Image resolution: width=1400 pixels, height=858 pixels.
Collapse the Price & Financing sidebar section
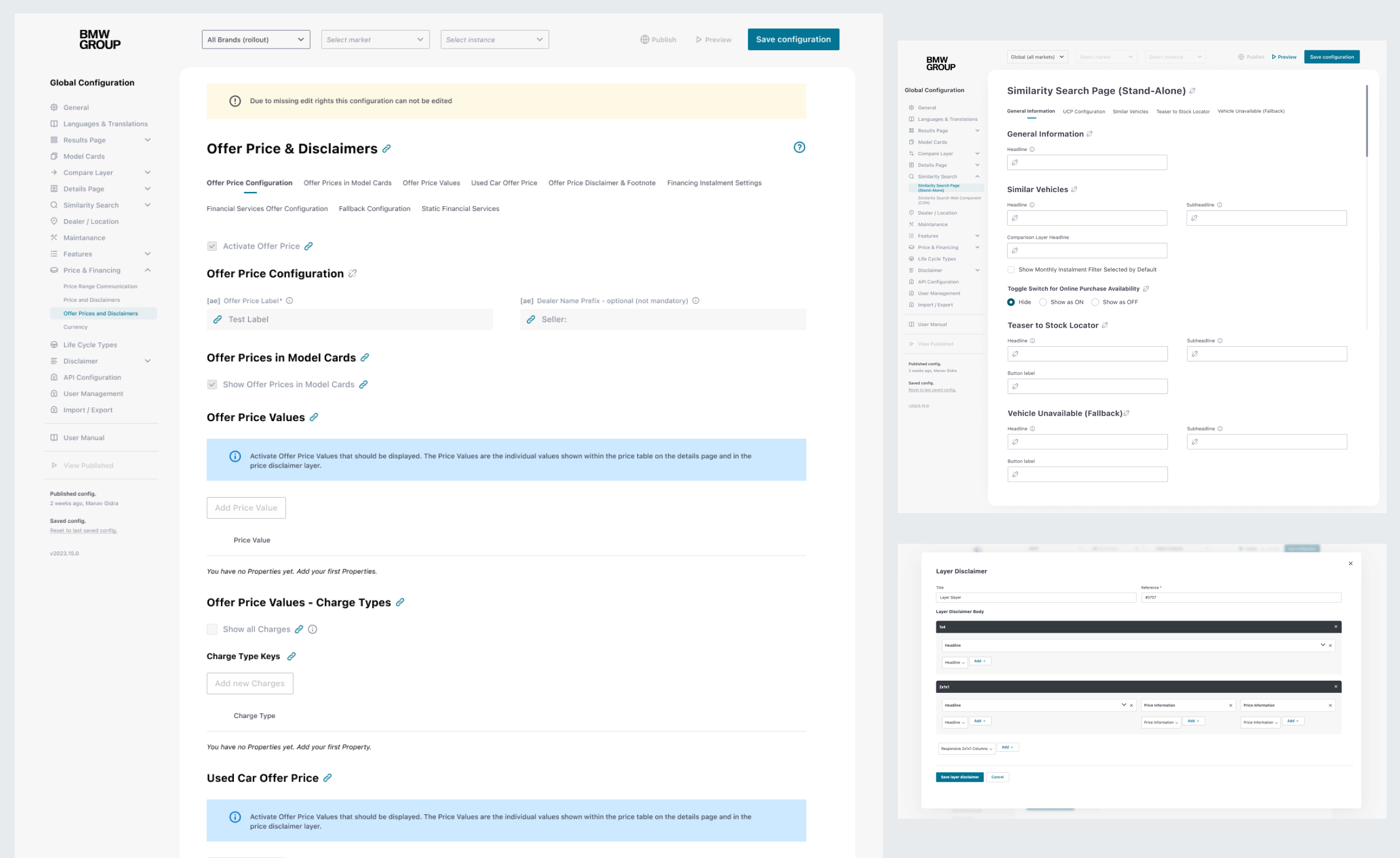147,270
